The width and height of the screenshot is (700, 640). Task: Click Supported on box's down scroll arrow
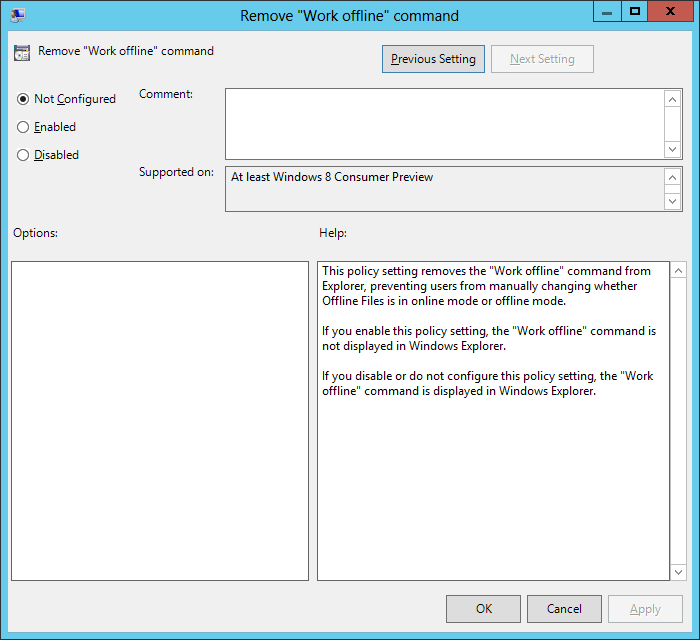pyautogui.click(x=673, y=201)
